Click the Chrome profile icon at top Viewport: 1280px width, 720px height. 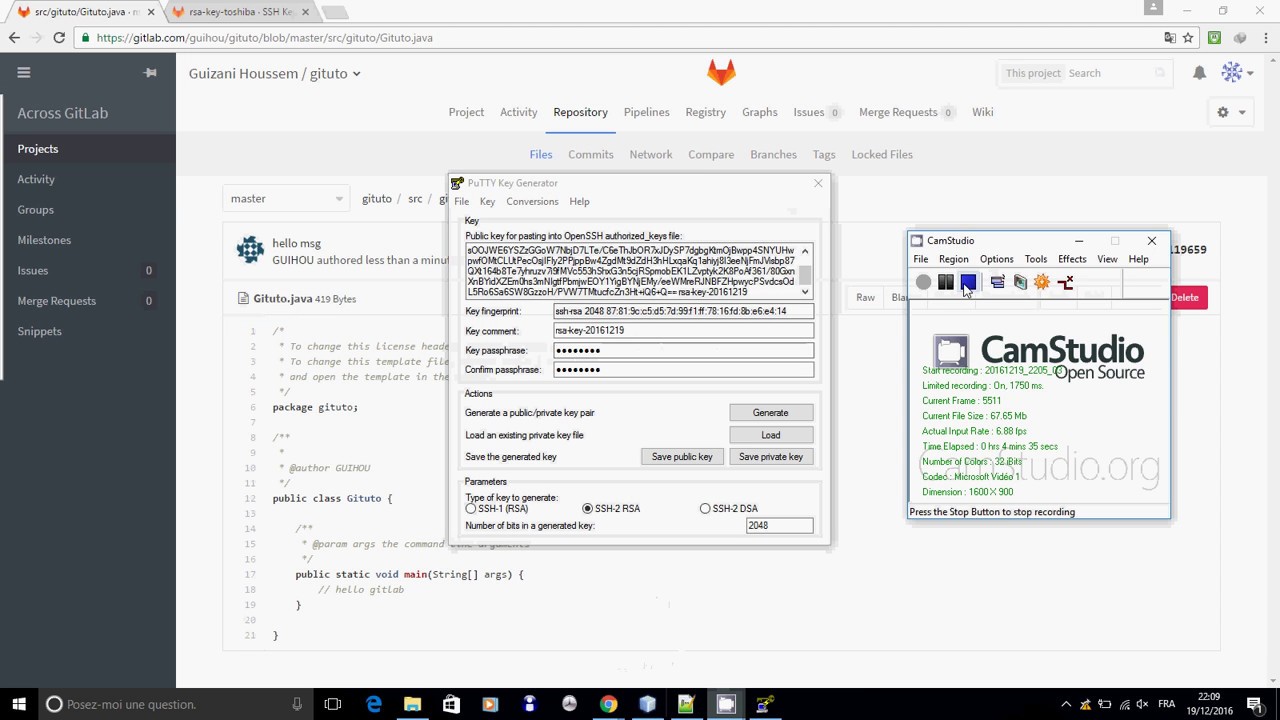1153,8
